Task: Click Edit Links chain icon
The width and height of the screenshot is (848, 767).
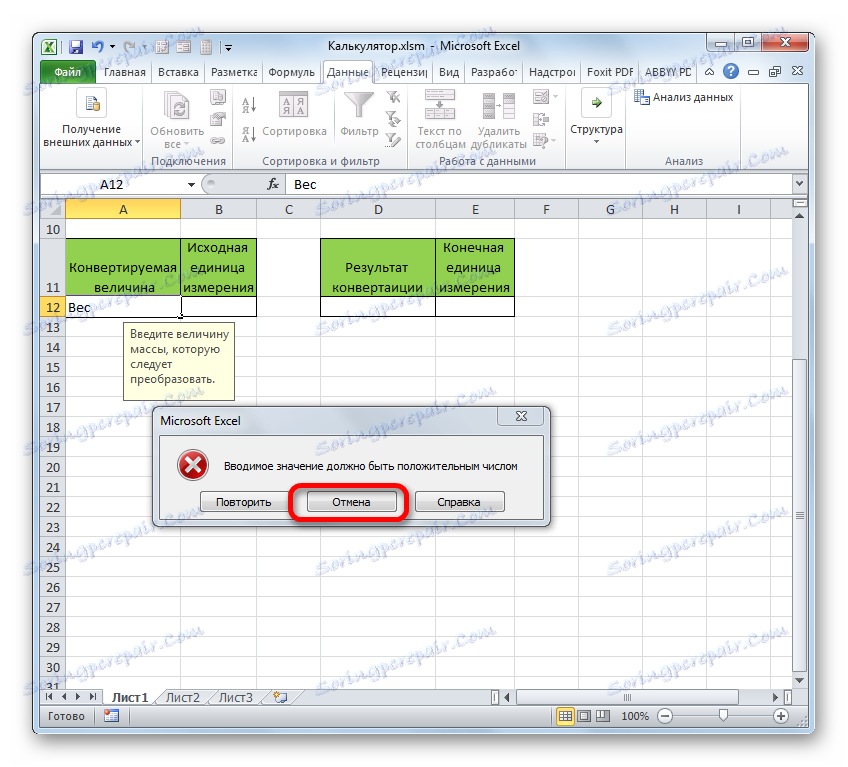Action: click(218, 141)
